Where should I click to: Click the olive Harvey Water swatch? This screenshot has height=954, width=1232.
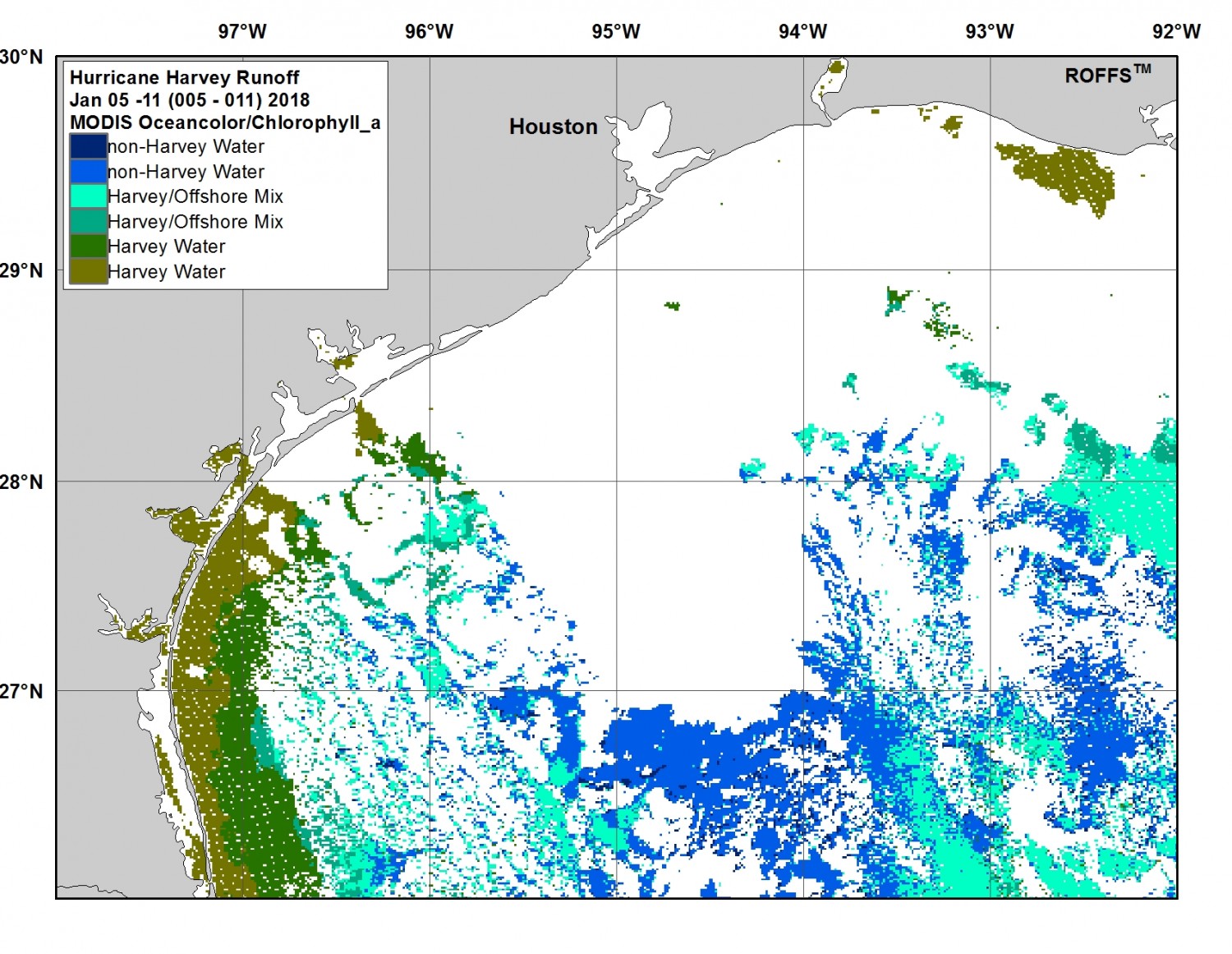coord(88,271)
